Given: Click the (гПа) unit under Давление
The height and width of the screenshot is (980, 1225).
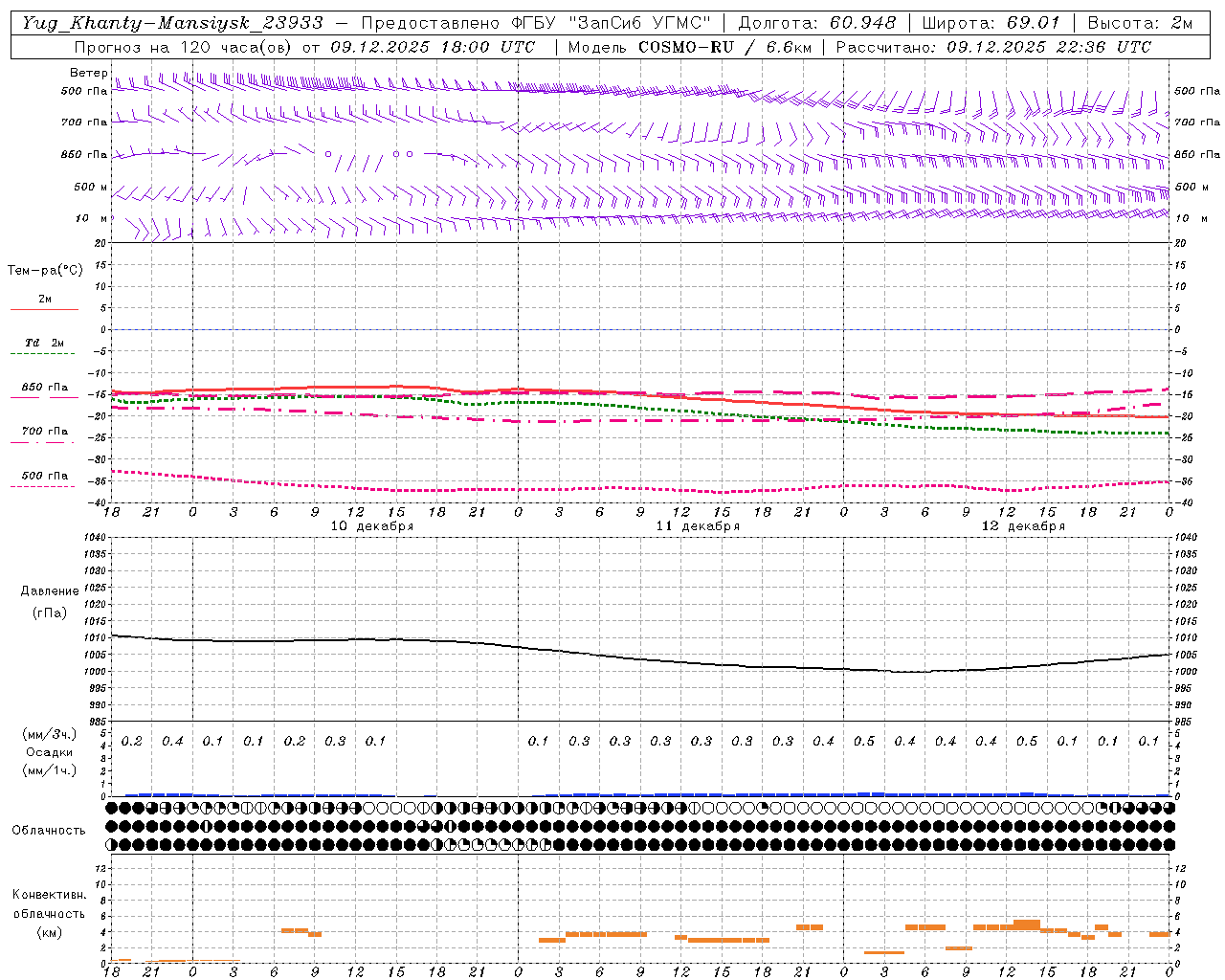Looking at the screenshot, I should [x=50, y=613].
